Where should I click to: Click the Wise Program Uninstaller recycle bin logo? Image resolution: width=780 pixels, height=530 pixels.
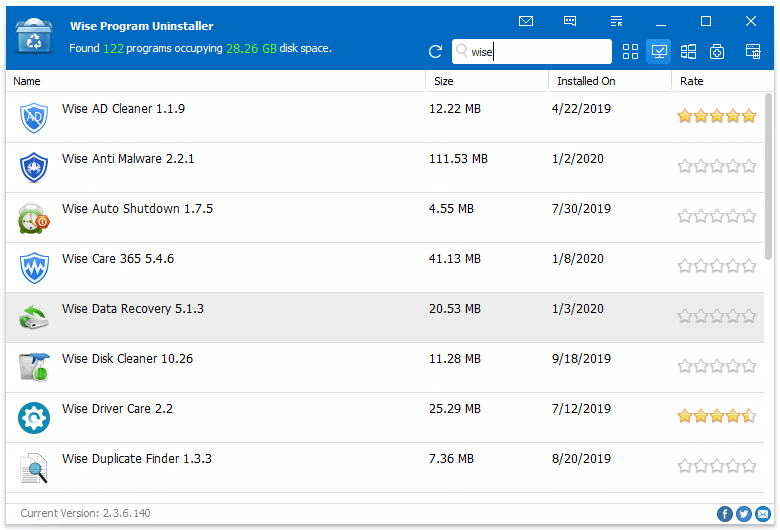tap(33, 36)
